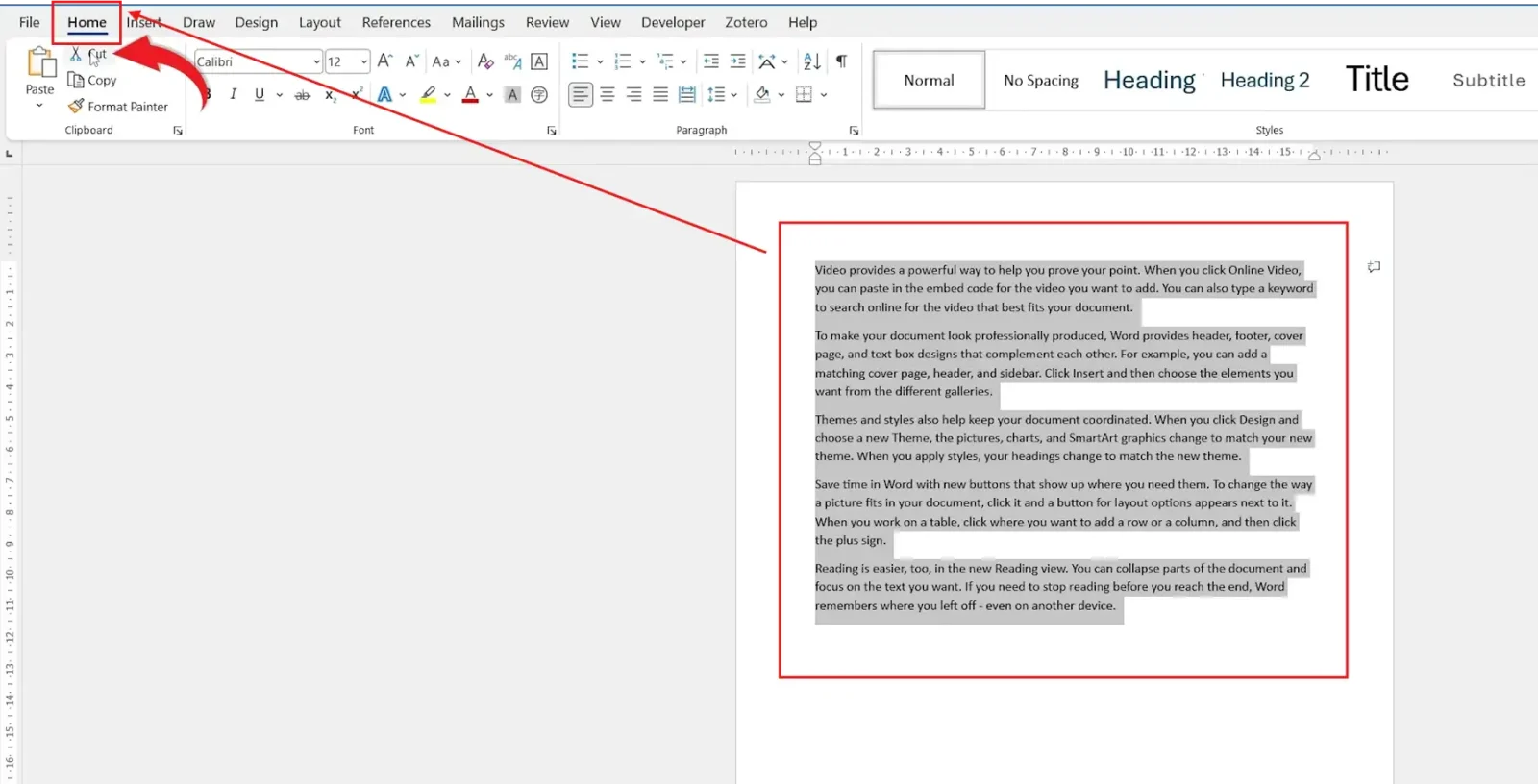Justify the paragraph text
This screenshot has width=1538, height=784.
(660, 94)
